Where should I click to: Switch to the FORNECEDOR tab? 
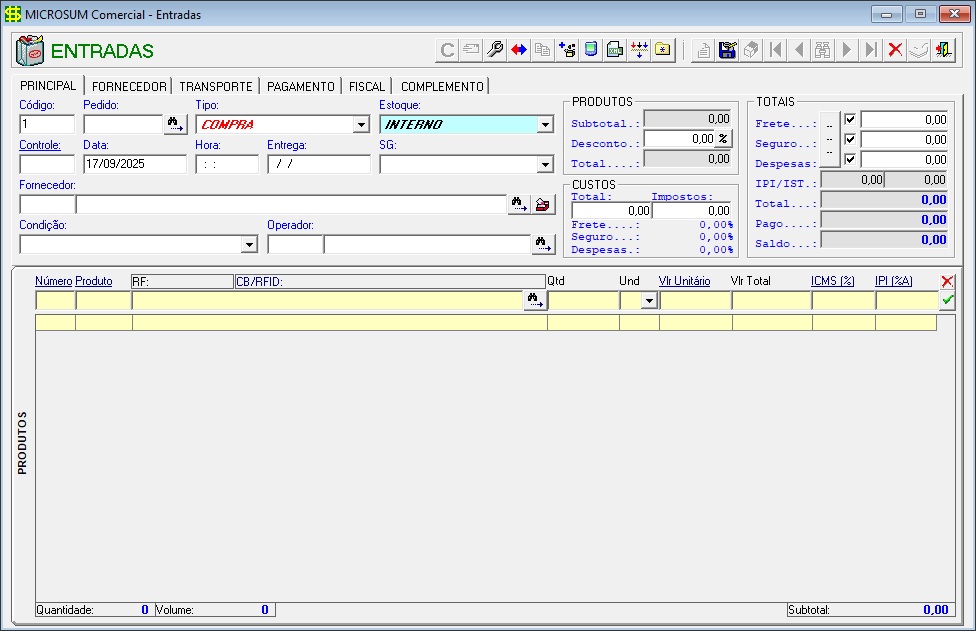129,87
